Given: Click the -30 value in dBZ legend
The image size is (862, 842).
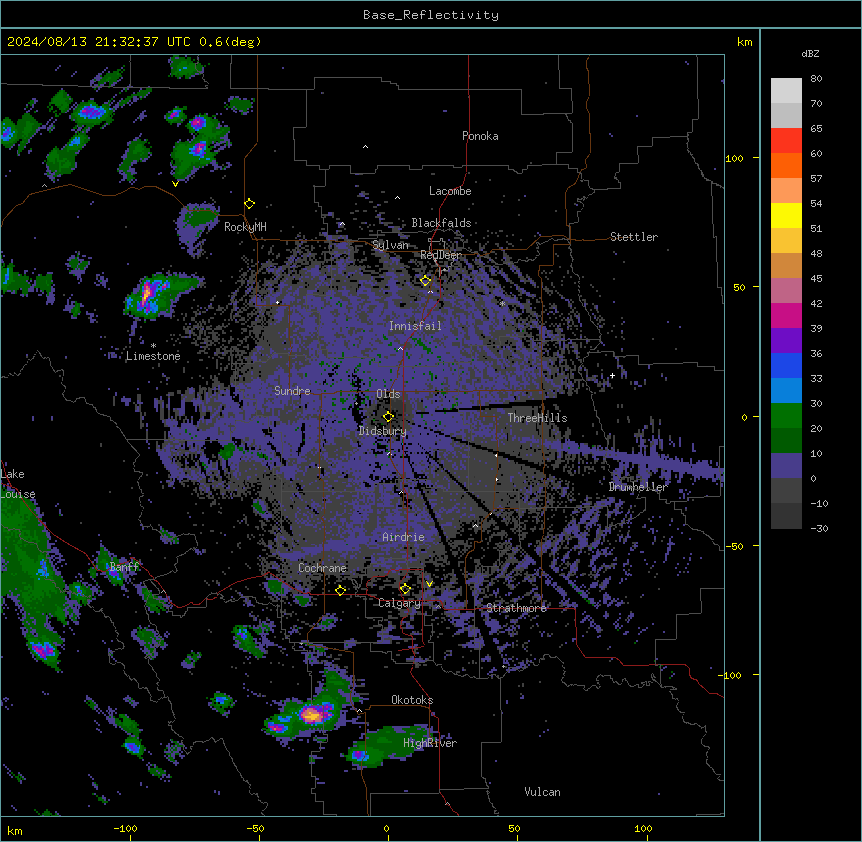Looking at the screenshot, I should tap(819, 528).
